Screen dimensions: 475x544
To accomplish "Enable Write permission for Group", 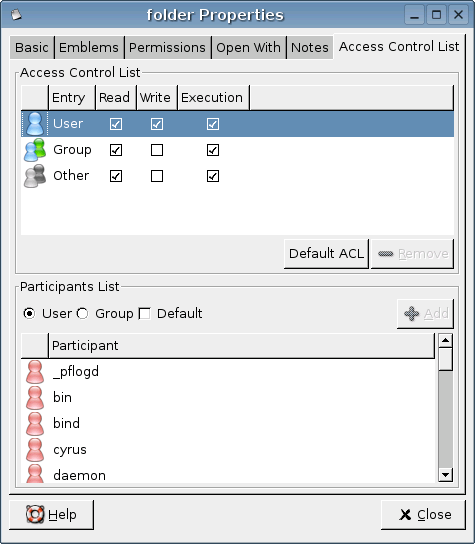I will (157, 150).
